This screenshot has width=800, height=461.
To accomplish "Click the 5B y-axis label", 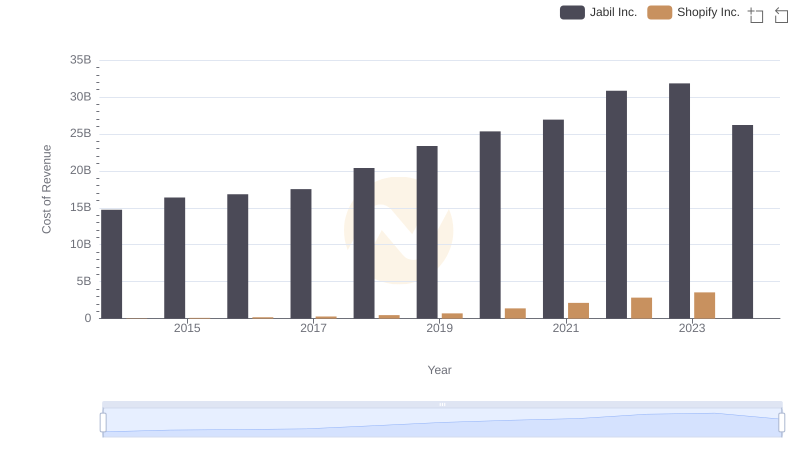I will click(x=84, y=281).
